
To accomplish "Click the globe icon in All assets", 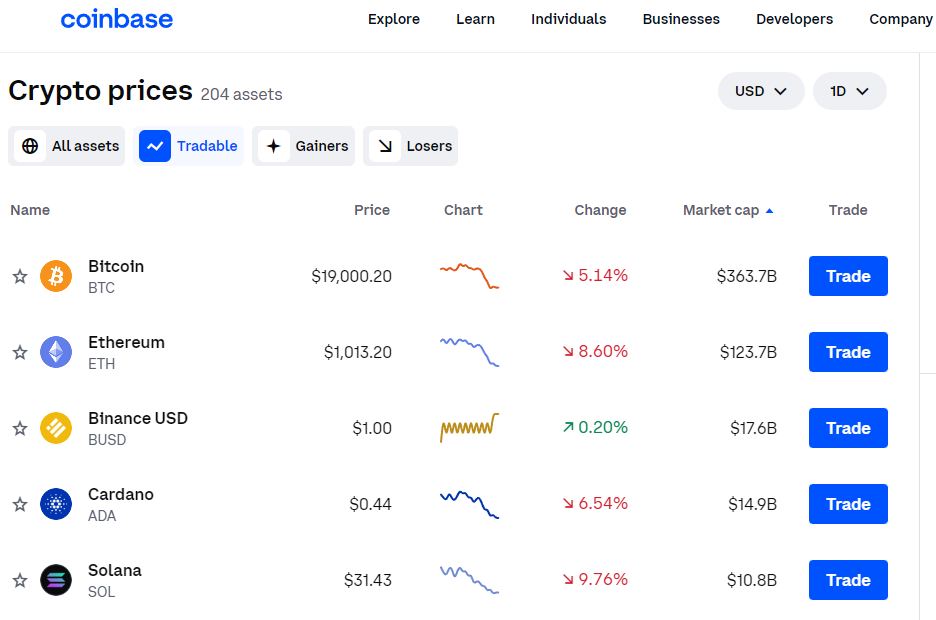I will tap(30, 146).
